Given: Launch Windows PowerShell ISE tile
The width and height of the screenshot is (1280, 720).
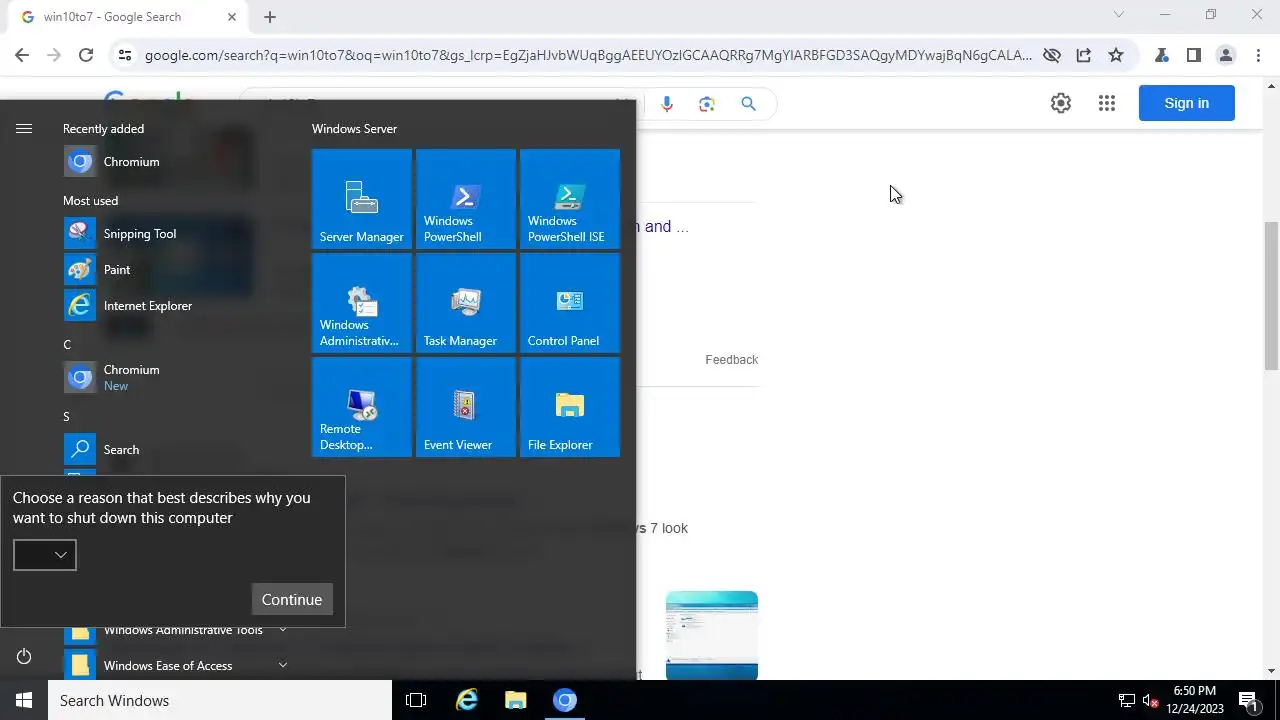Looking at the screenshot, I should tap(569, 199).
